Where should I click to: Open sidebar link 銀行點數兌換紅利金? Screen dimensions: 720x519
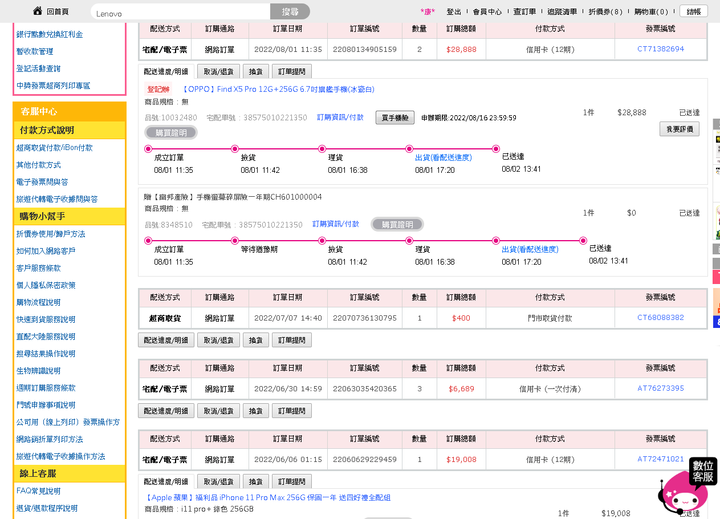coord(50,34)
